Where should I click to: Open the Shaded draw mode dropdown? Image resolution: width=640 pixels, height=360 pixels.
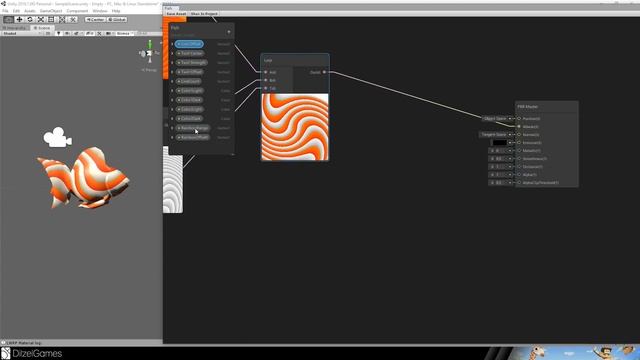pos(21,33)
